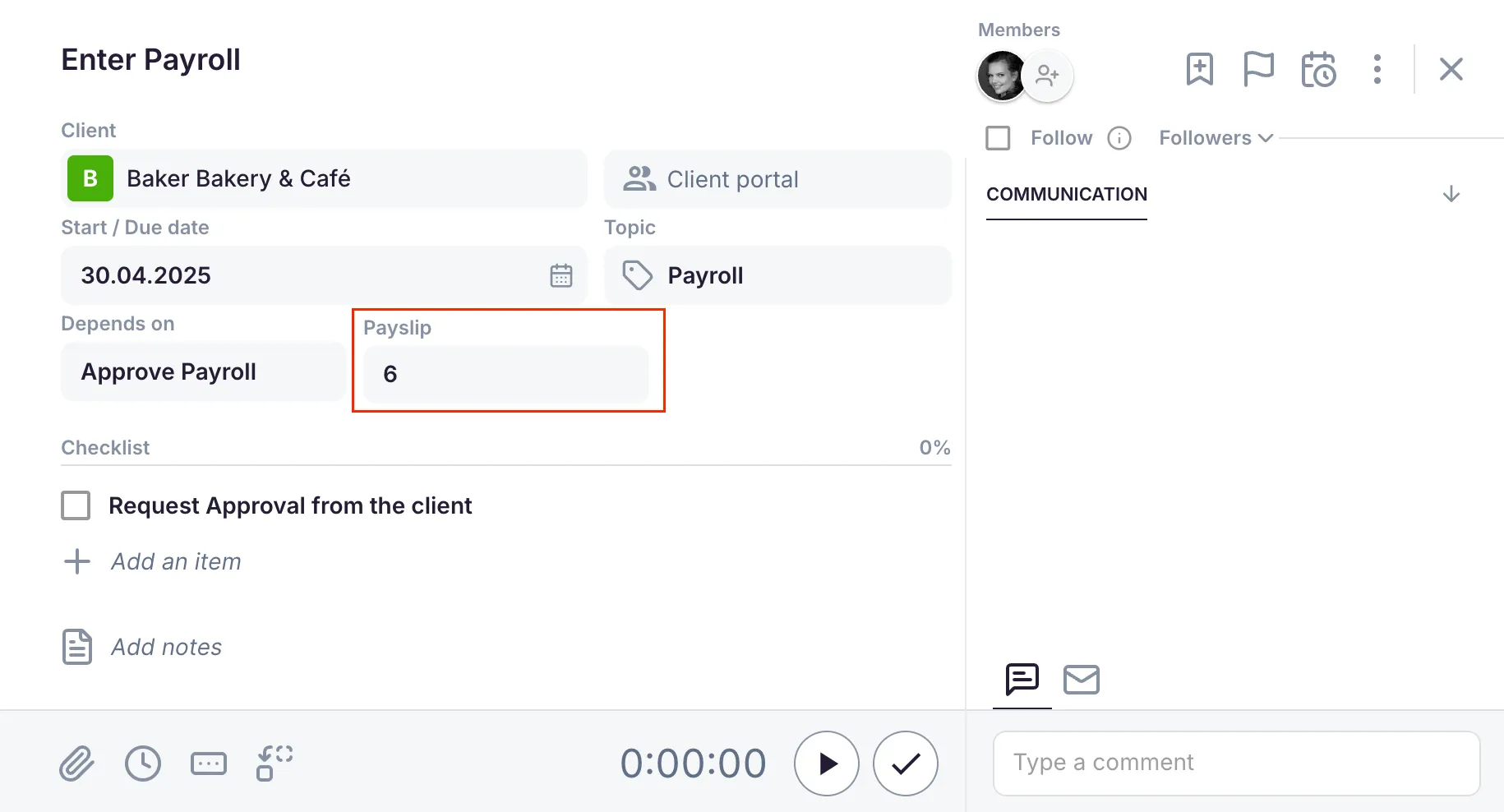
Task: Select the comment chat tab
Action: click(1022, 680)
